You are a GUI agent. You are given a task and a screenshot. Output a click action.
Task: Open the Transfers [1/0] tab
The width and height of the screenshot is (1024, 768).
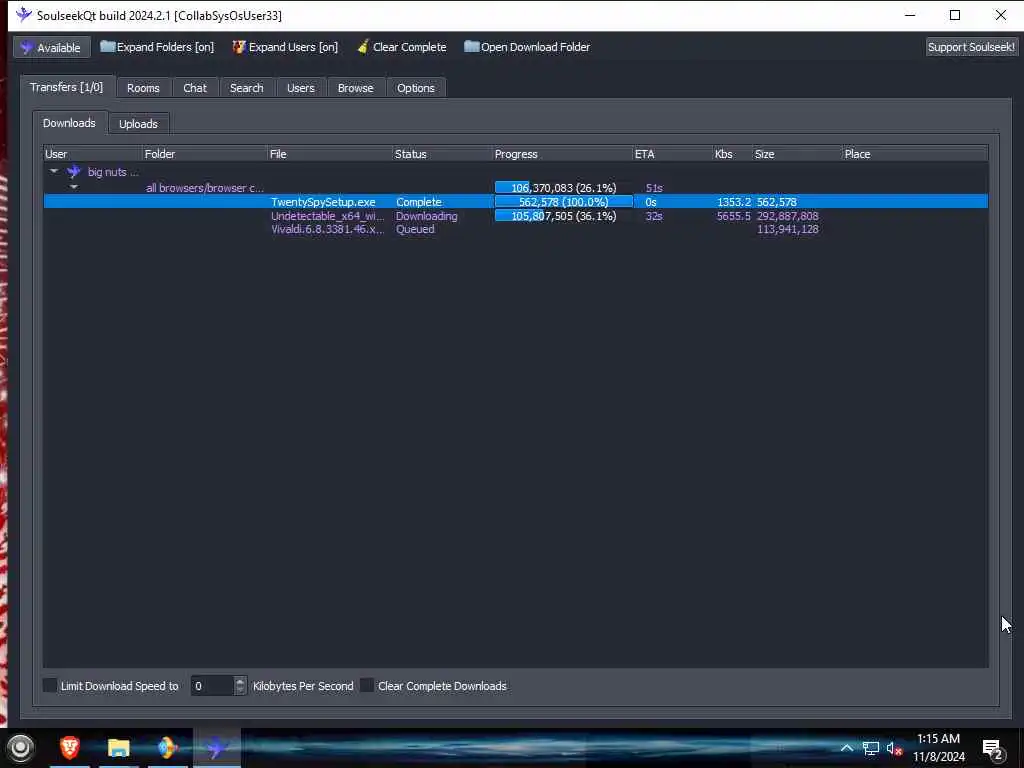(x=67, y=87)
